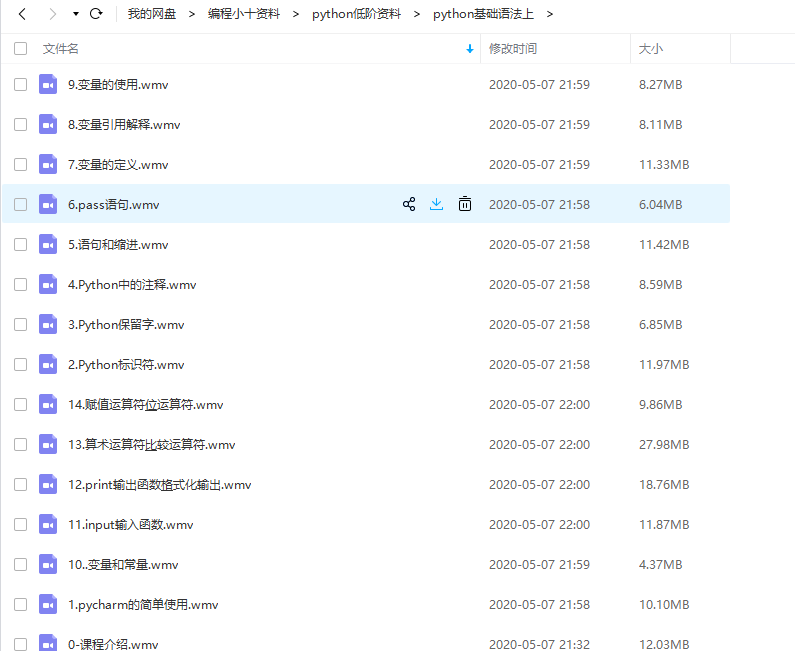Navigate to python低阶资料 breadcrumb
The height and width of the screenshot is (651, 795).
coord(356,14)
